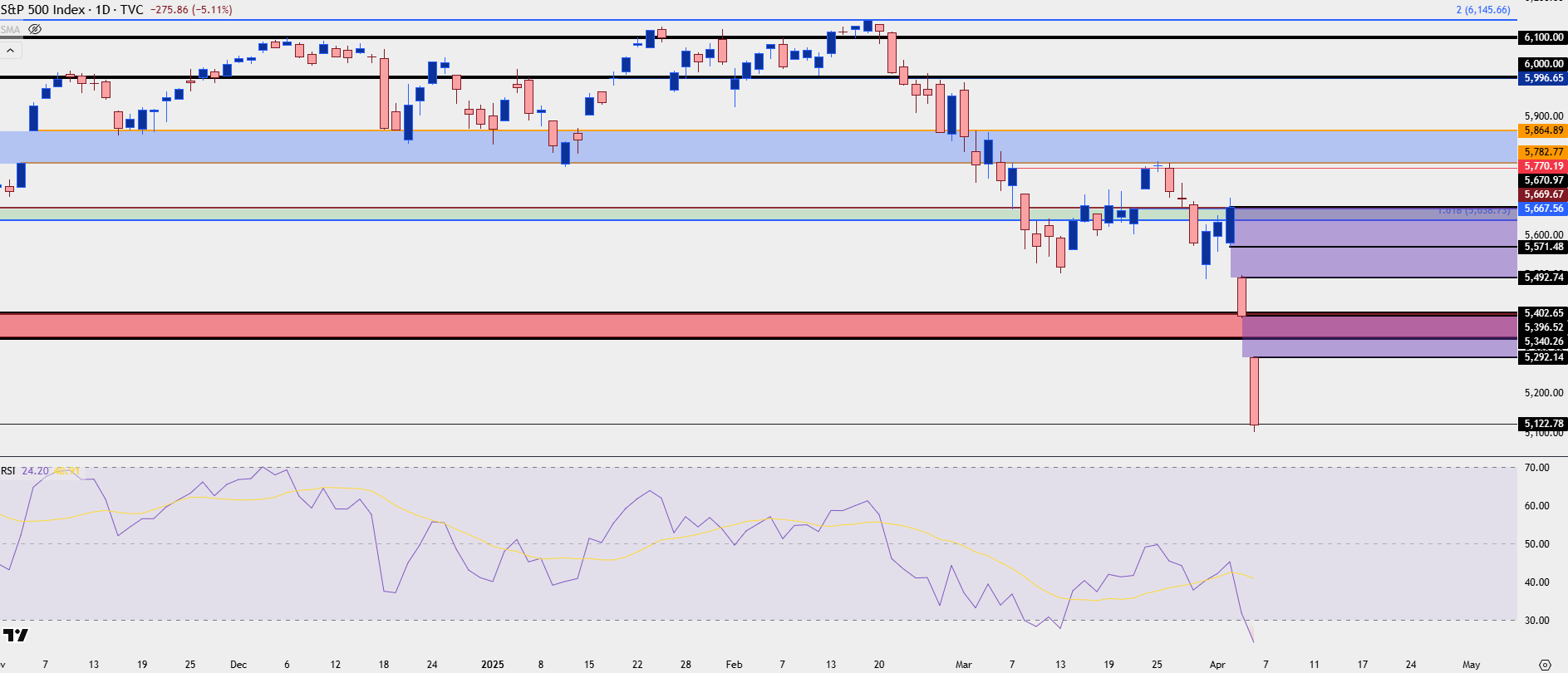
Task: Click the red 5,770.19 price label
Action: pyautogui.click(x=1543, y=166)
